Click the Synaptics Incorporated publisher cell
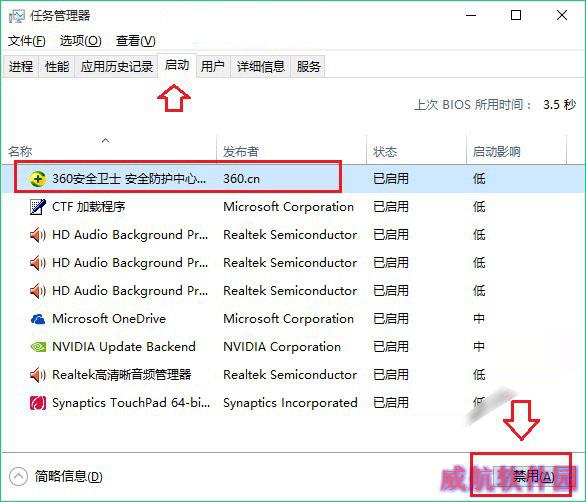 point(290,403)
